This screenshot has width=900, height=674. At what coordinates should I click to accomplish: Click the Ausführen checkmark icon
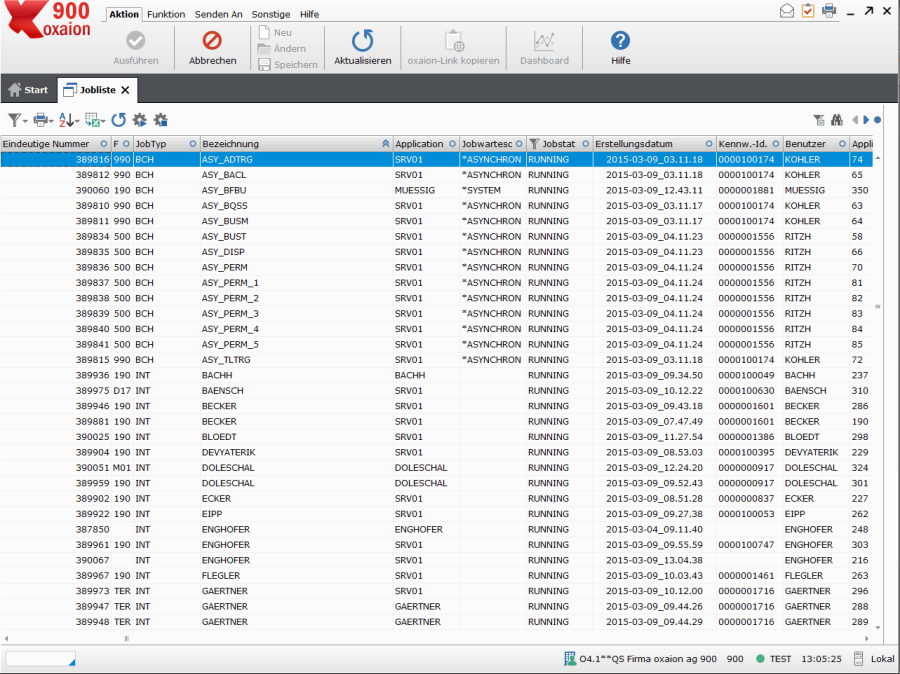135,41
